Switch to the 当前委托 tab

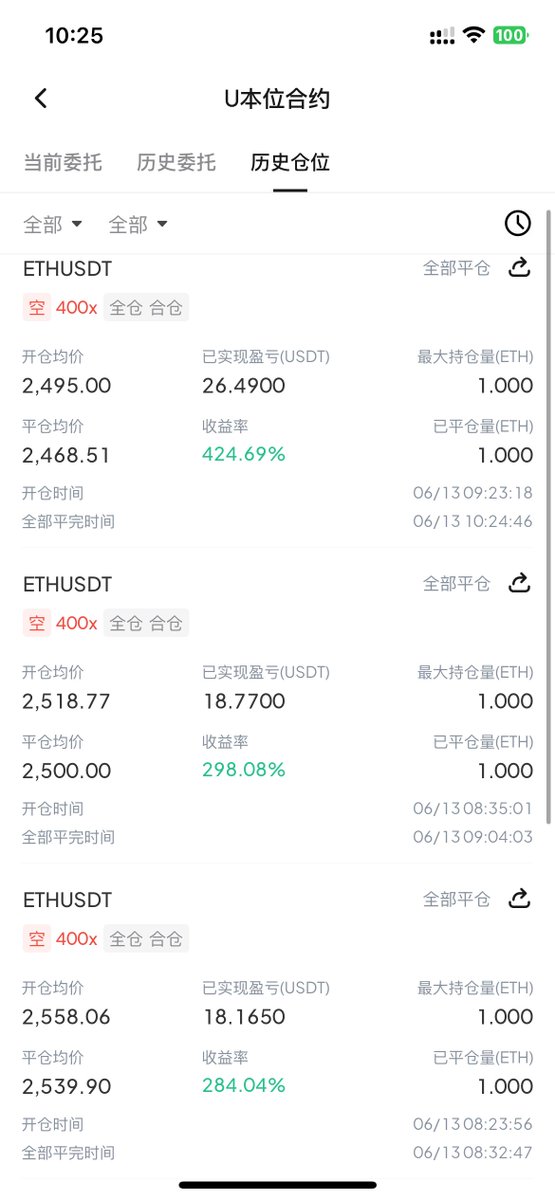pos(62,162)
